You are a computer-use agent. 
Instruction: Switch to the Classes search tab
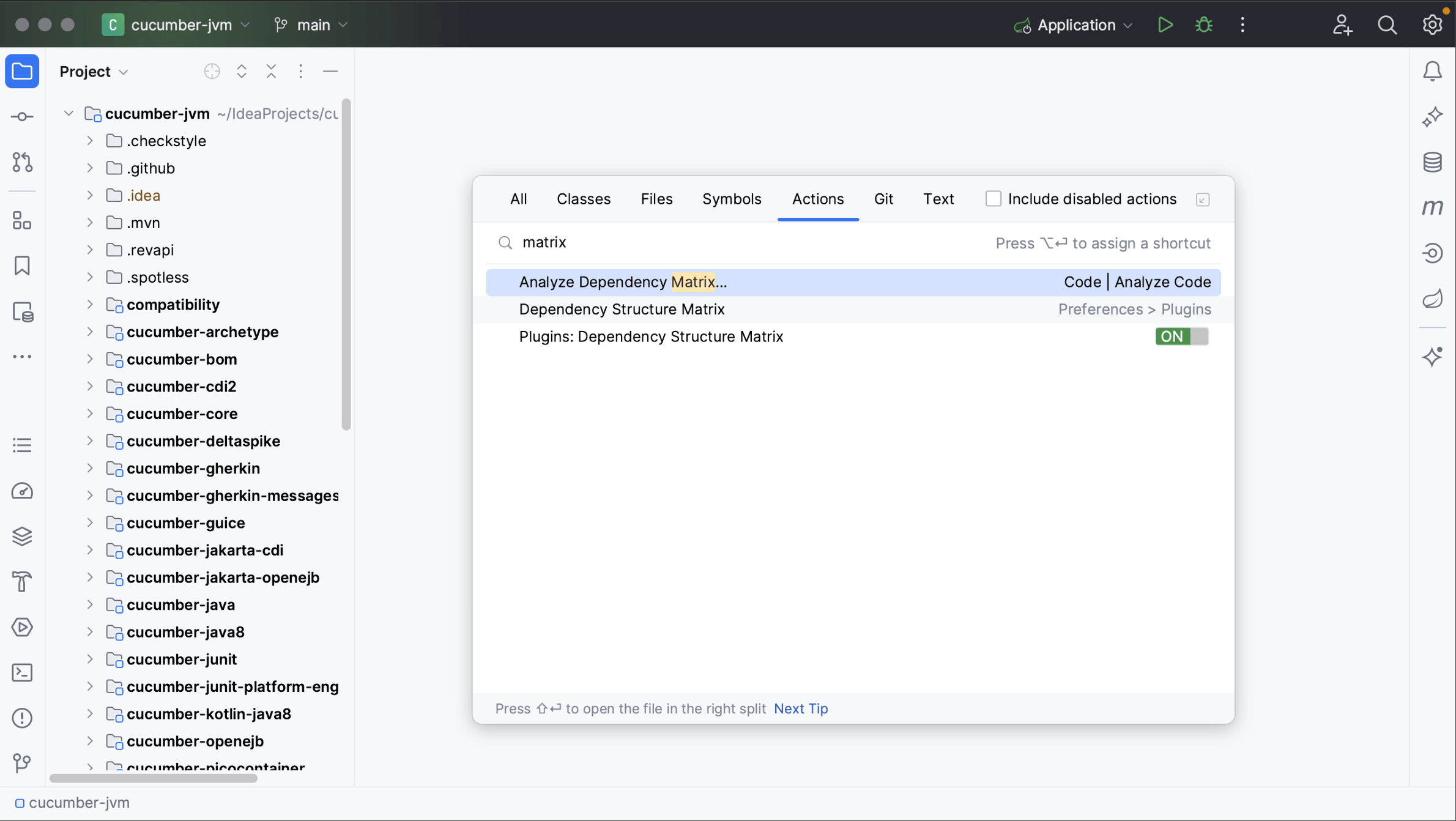click(584, 198)
